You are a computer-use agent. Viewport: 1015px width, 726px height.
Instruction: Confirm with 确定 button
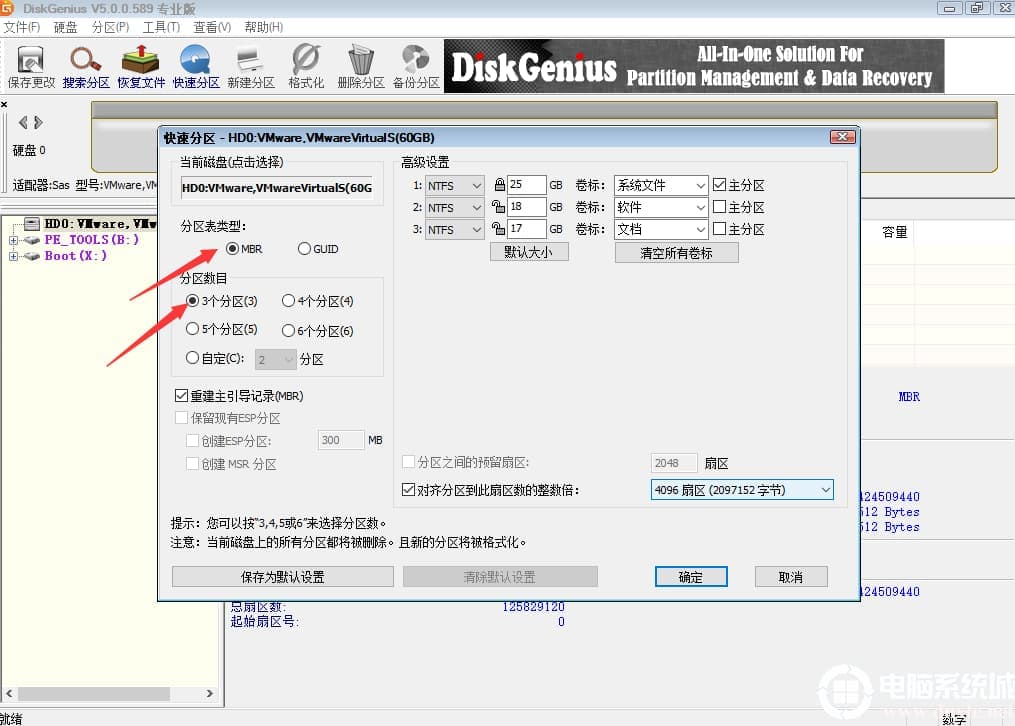(x=691, y=577)
